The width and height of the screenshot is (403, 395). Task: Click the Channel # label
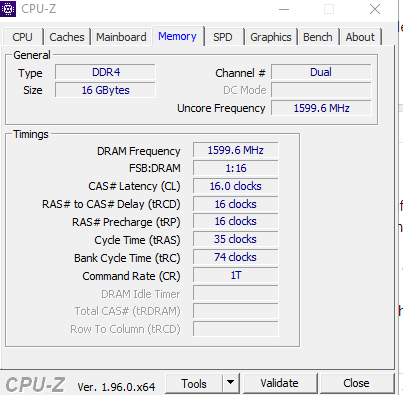pos(240,73)
